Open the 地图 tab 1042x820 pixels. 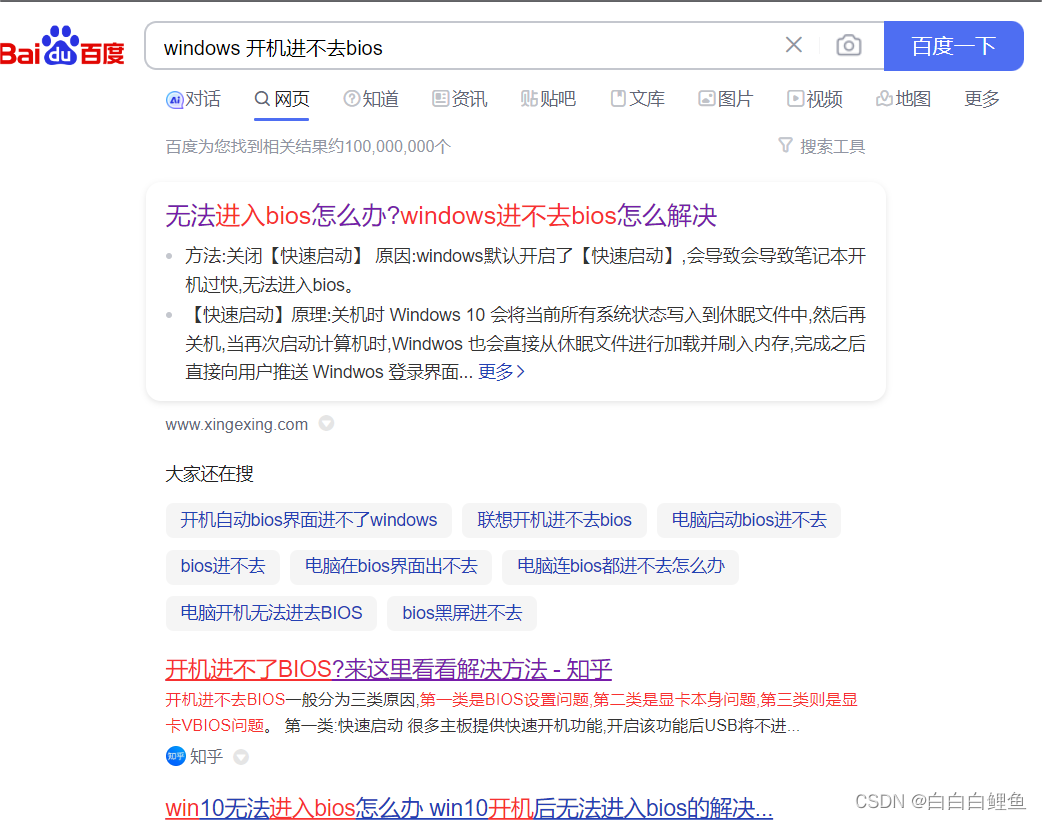[903, 99]
